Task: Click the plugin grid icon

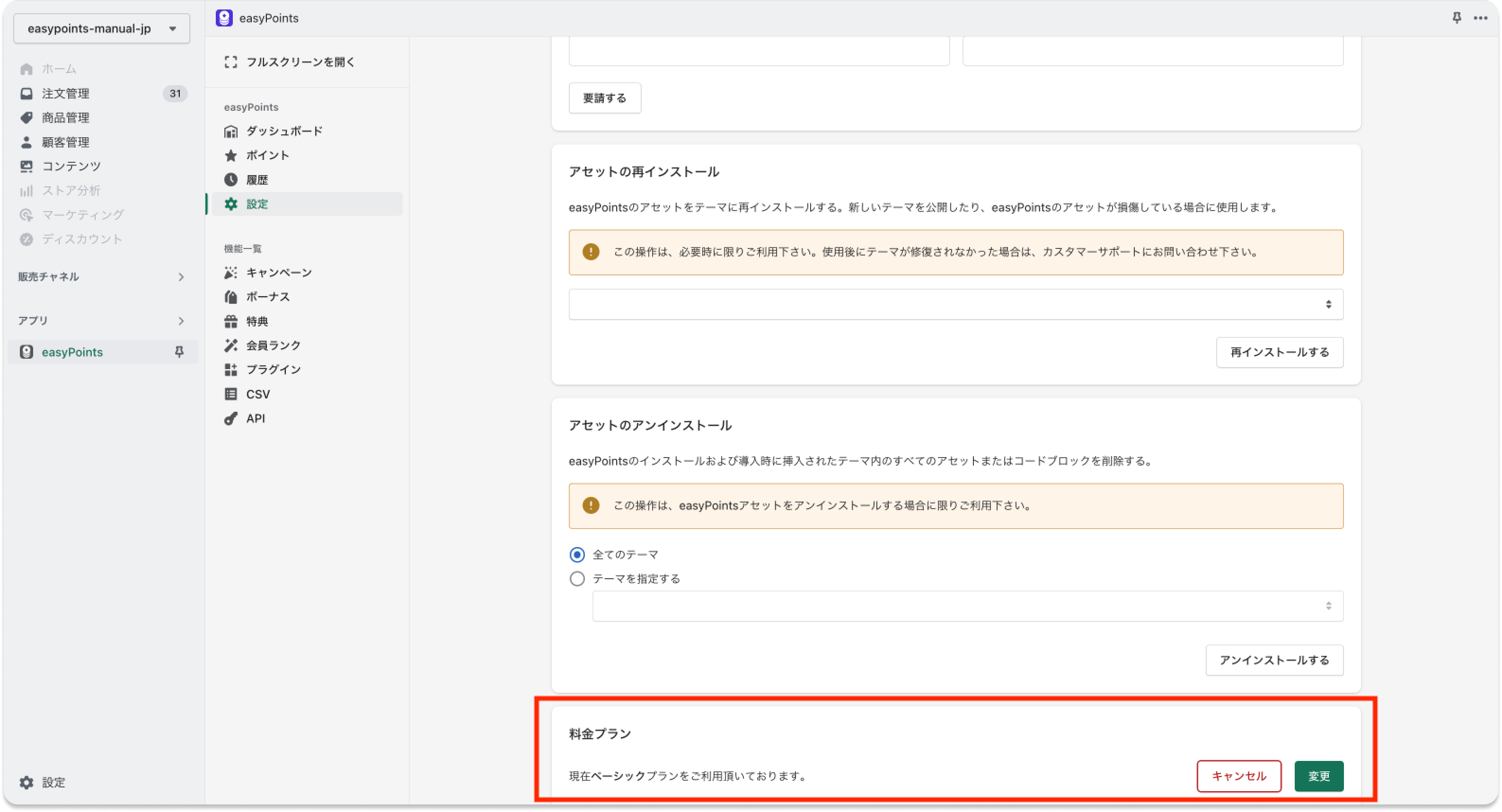Action: tap(231, 370)
